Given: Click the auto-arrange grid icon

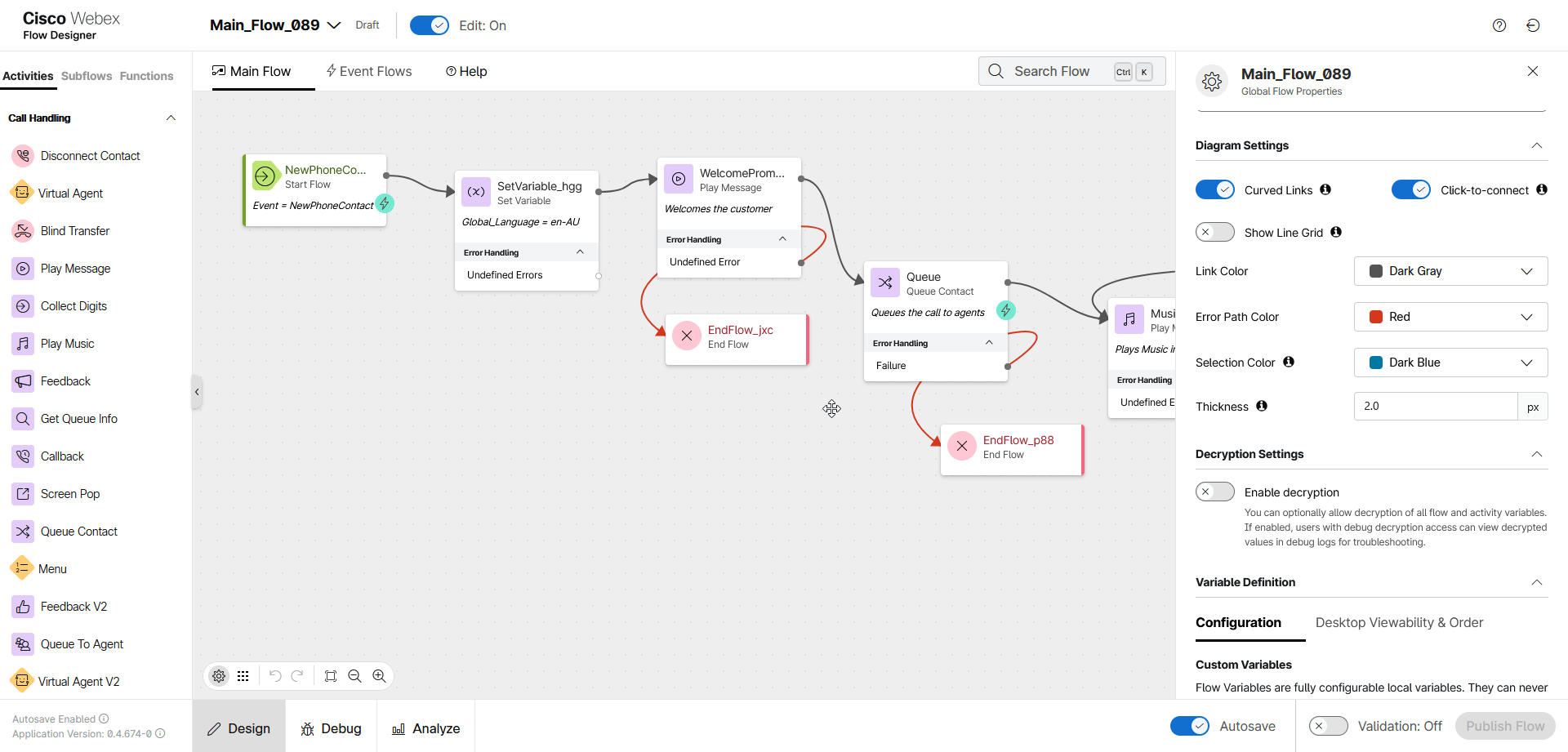Looking at the screenshot, I should [243, 676].
